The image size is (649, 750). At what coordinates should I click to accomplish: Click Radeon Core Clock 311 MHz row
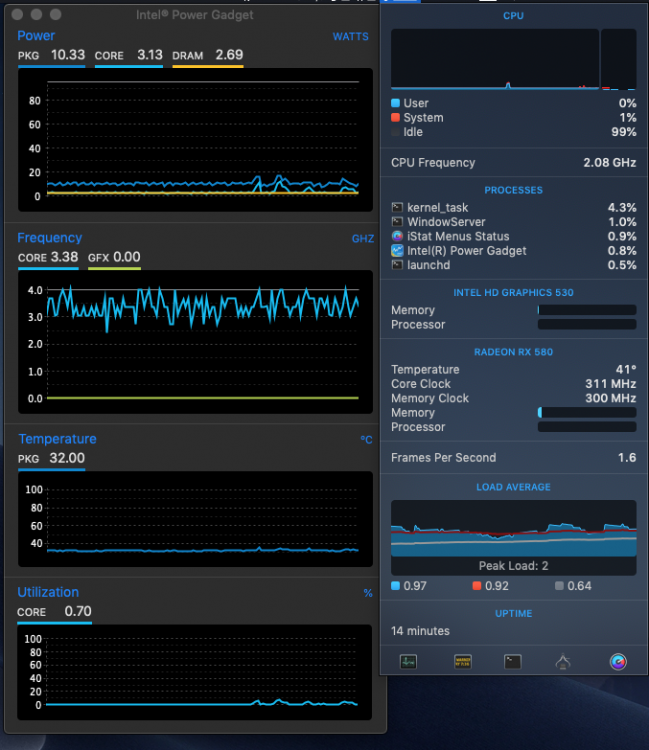[x=514, y=384]
